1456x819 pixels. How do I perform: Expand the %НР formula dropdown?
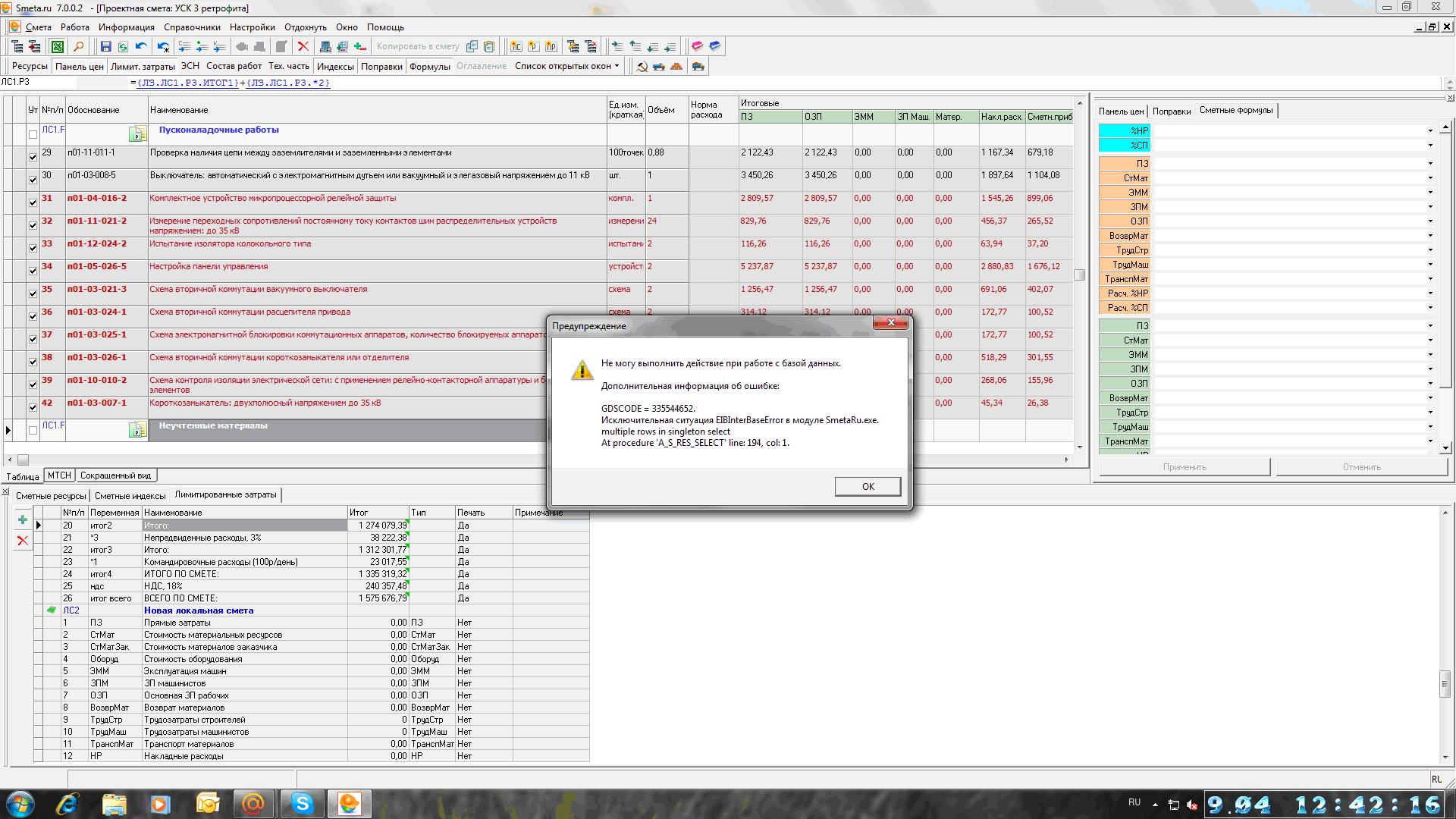(x=1430, y=131)
